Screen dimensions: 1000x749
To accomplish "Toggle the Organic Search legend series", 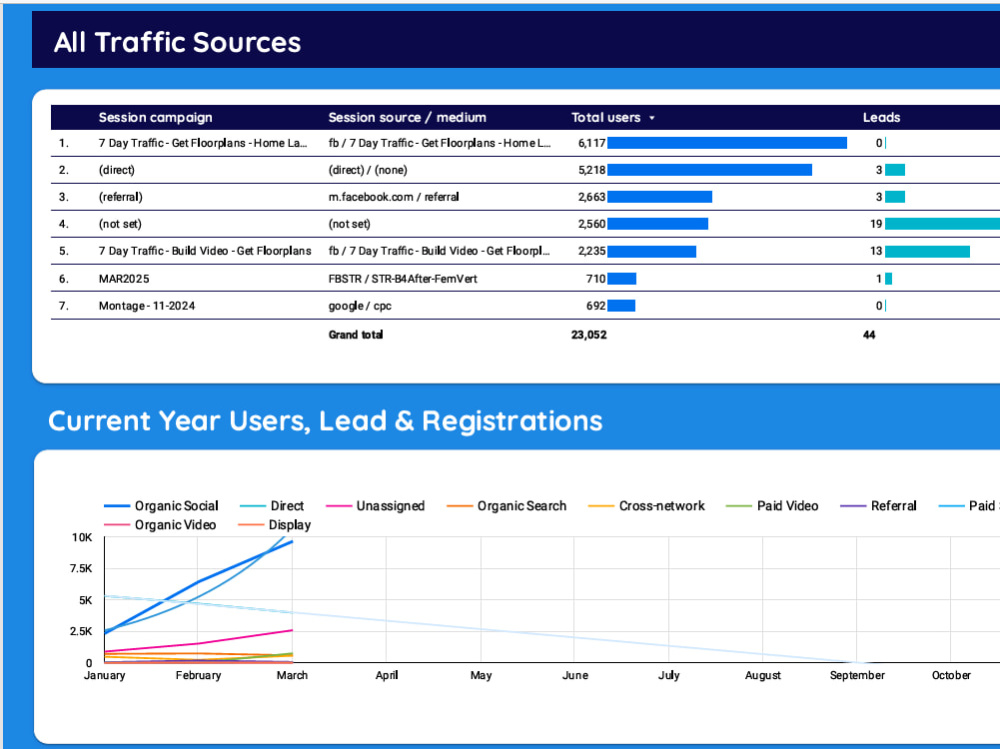I will tap(506, 506).
